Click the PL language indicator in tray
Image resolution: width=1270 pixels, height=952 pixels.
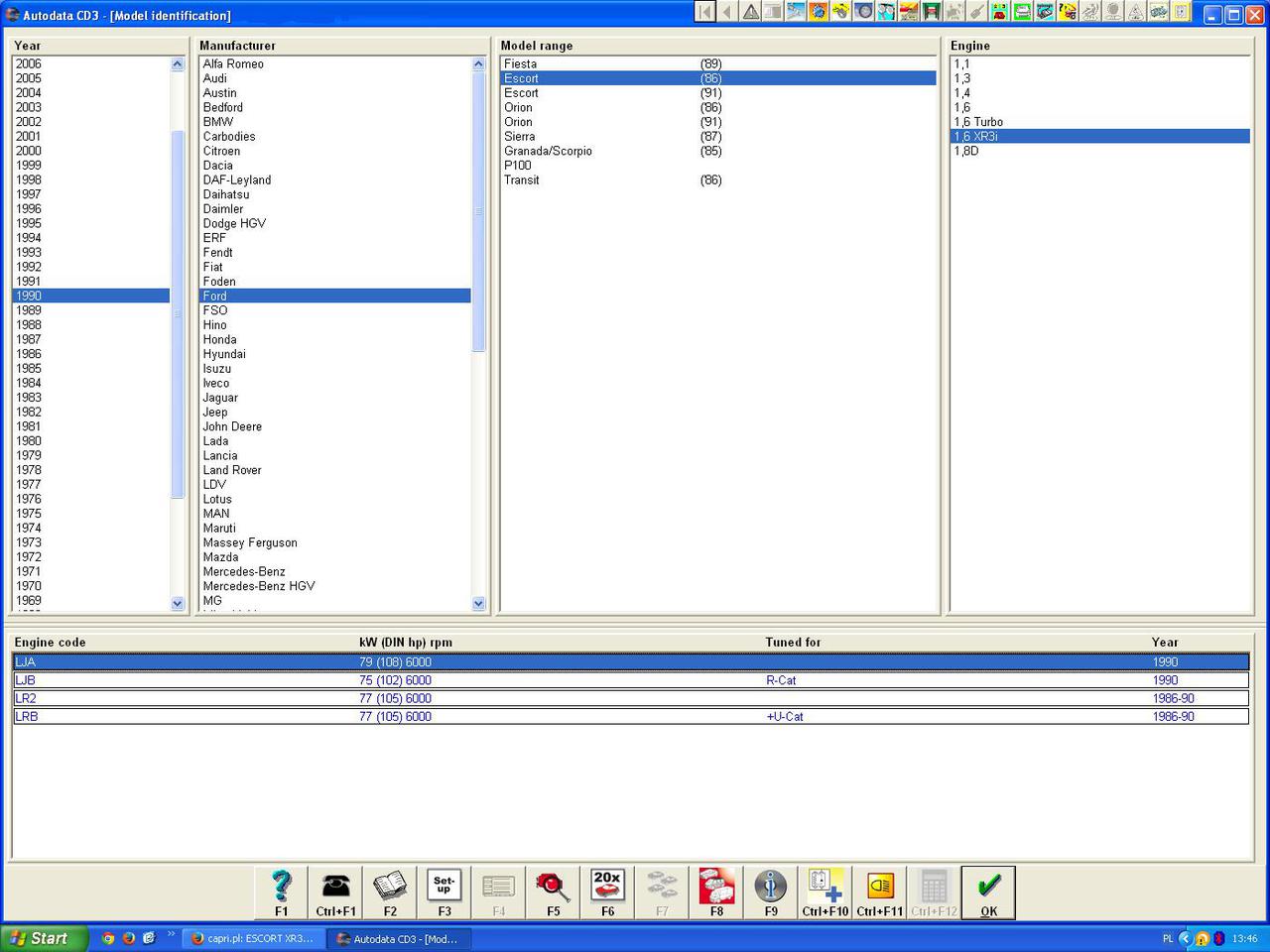[x=1168, y=938]
